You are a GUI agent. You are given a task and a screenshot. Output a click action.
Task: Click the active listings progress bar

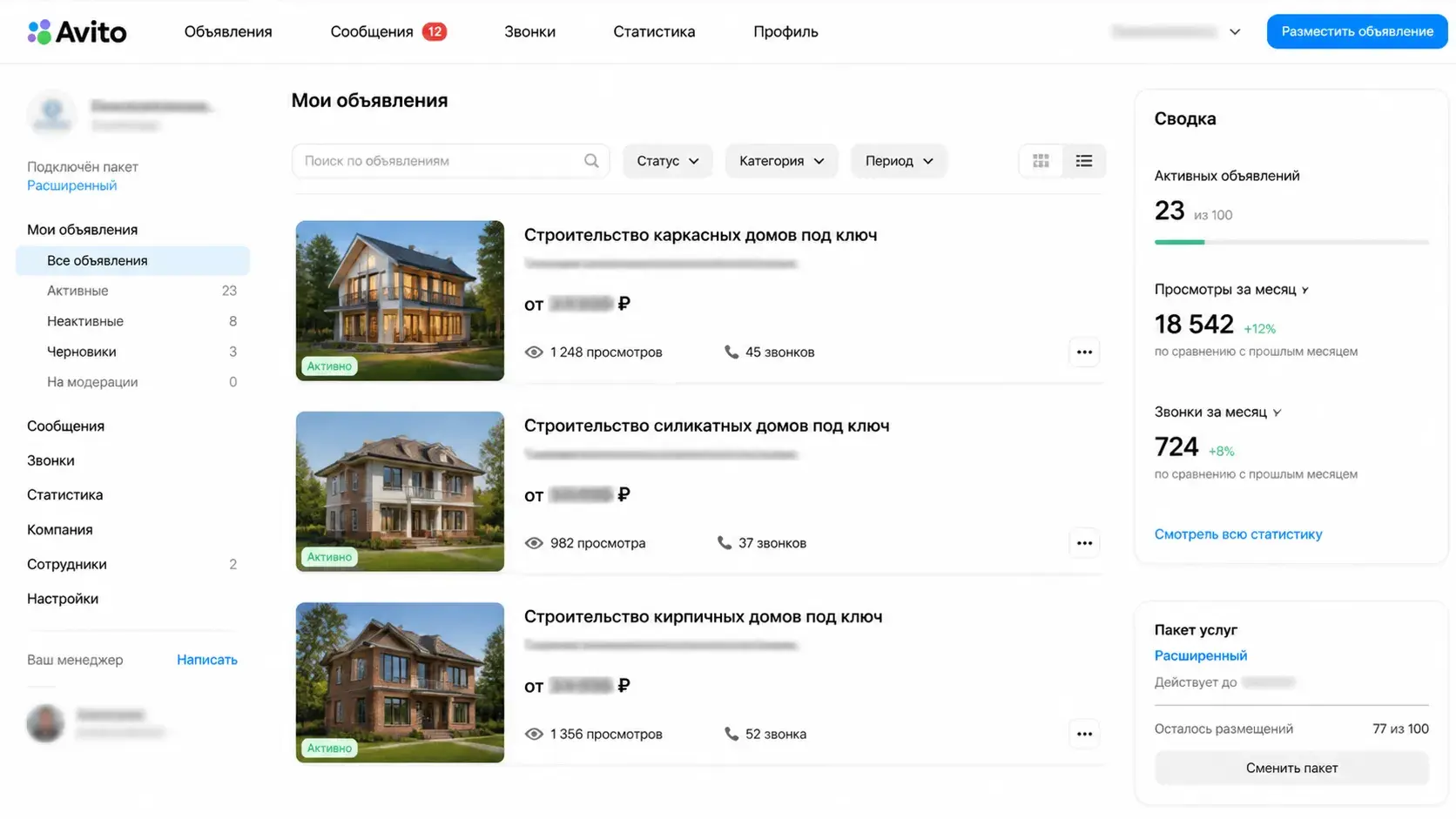pos(1291,242)
